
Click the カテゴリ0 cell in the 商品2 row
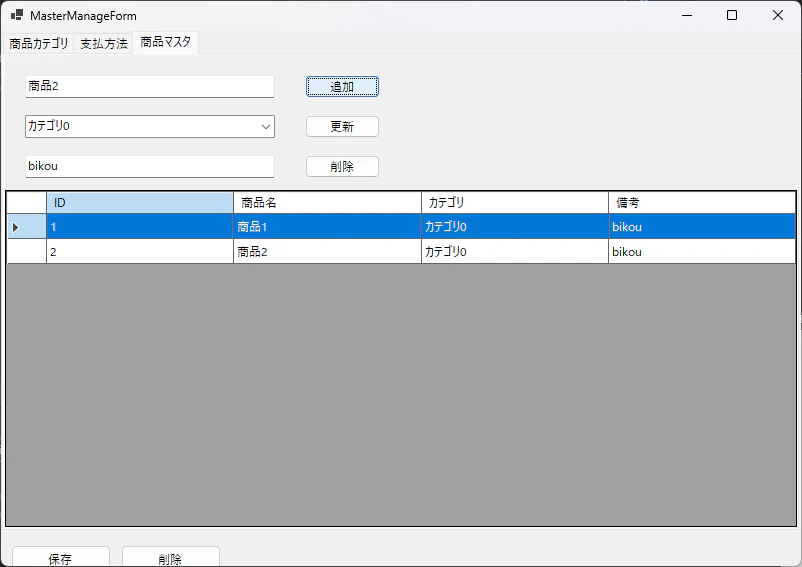[x=515, y=251]
